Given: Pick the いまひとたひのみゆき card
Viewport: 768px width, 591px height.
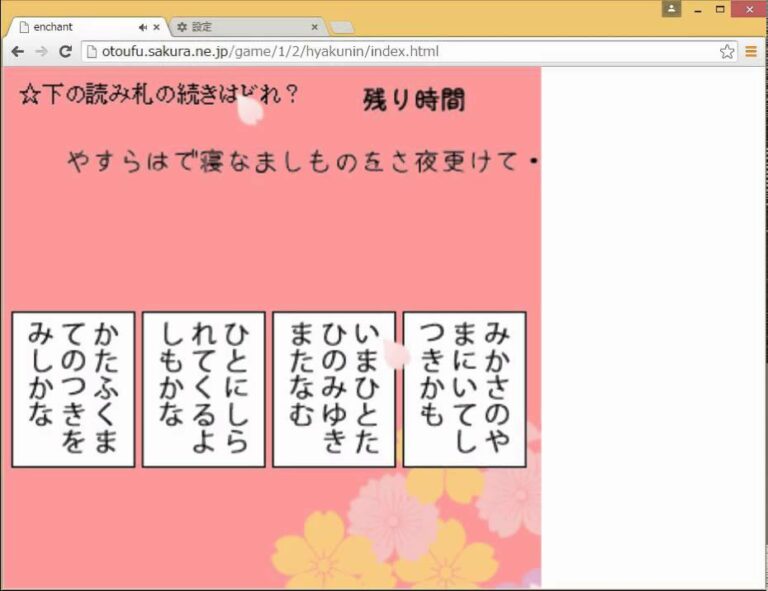Looking at the screenshot, I should click(333, 389).
